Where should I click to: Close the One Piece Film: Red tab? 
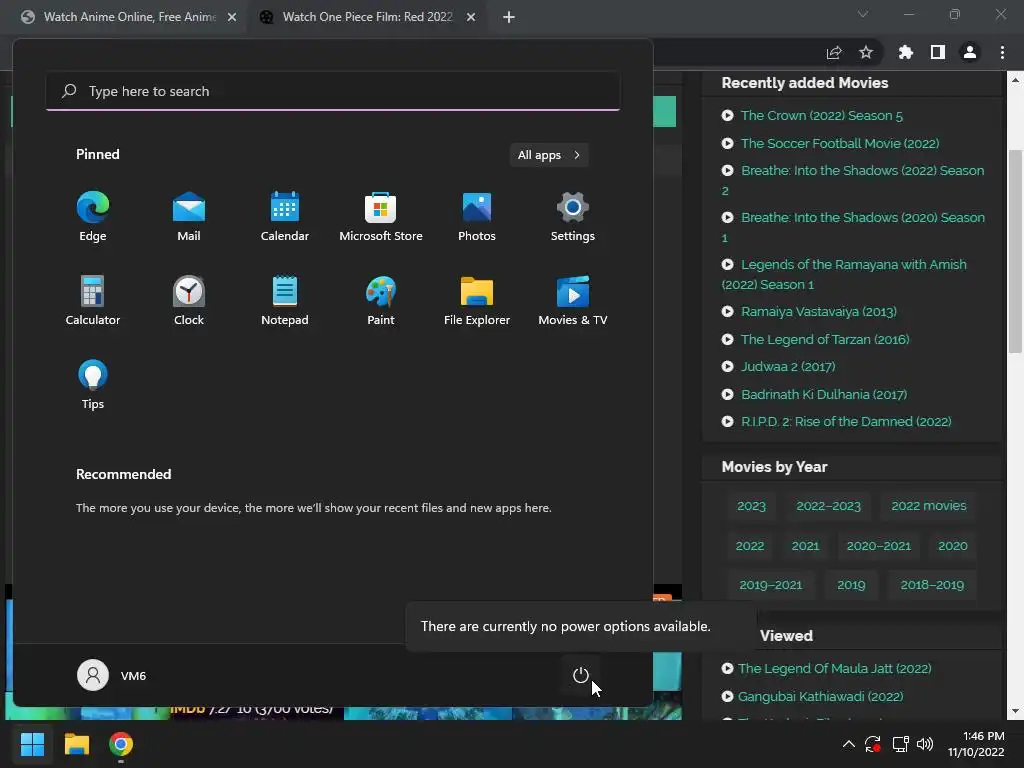tap(471, 18)
